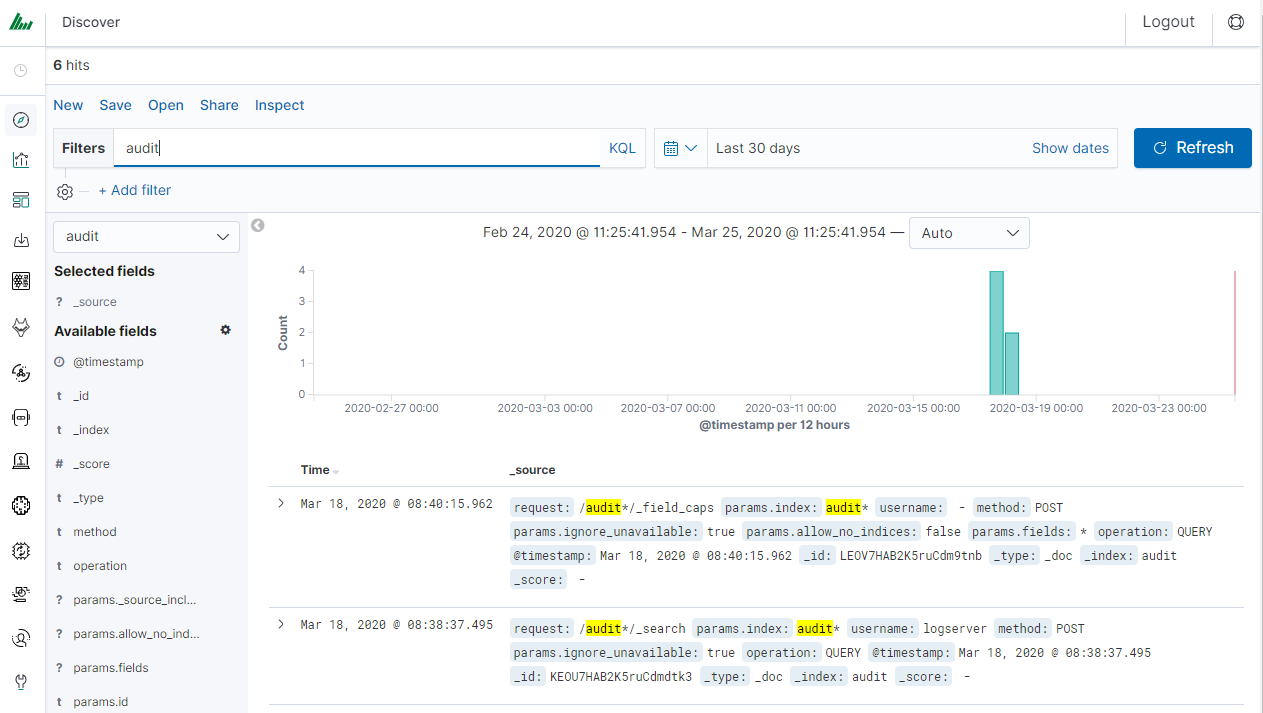Sort by the Time column header

(x=315, y=470)
